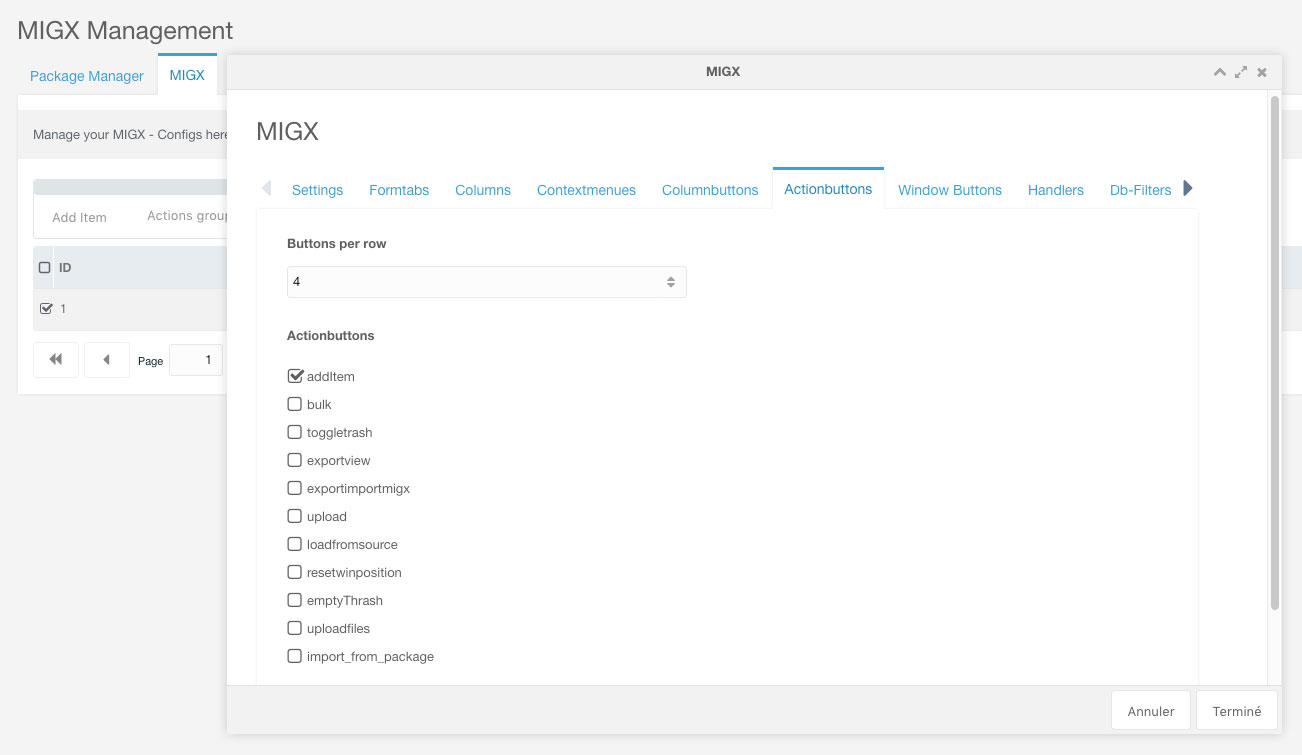Open the Db-Filters tab
This screenshot has width=1302, height=755.
click(1140, 190)
